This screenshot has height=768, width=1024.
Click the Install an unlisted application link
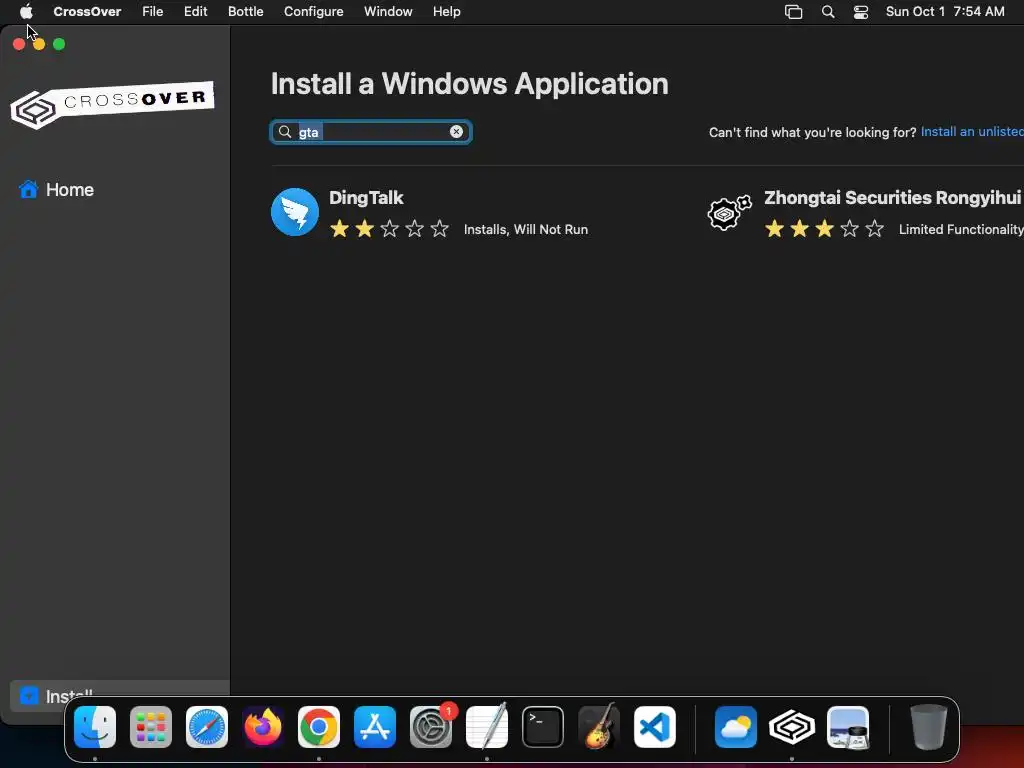coord(972,132)
